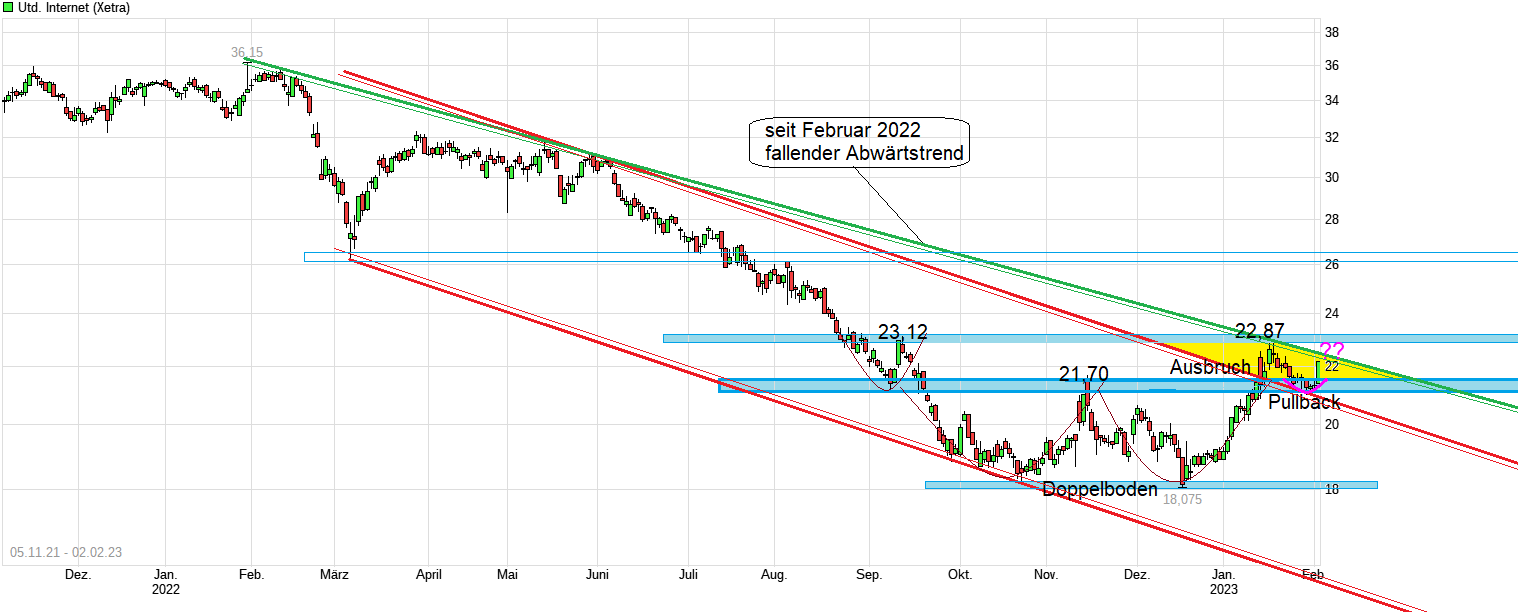Viewport: 1518px width, 612px height.
Task: Click the 'Aug.' month axis label
Action: click(x=774, y=575)
